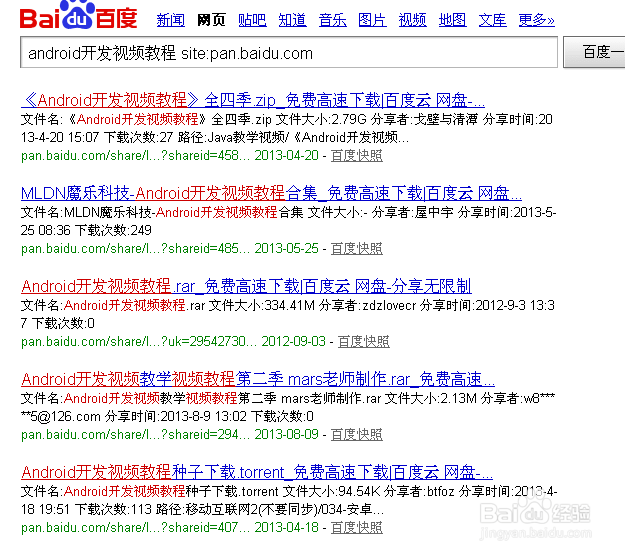Open result 《Android开发视频教程》全四季.zip

[253, 100]
